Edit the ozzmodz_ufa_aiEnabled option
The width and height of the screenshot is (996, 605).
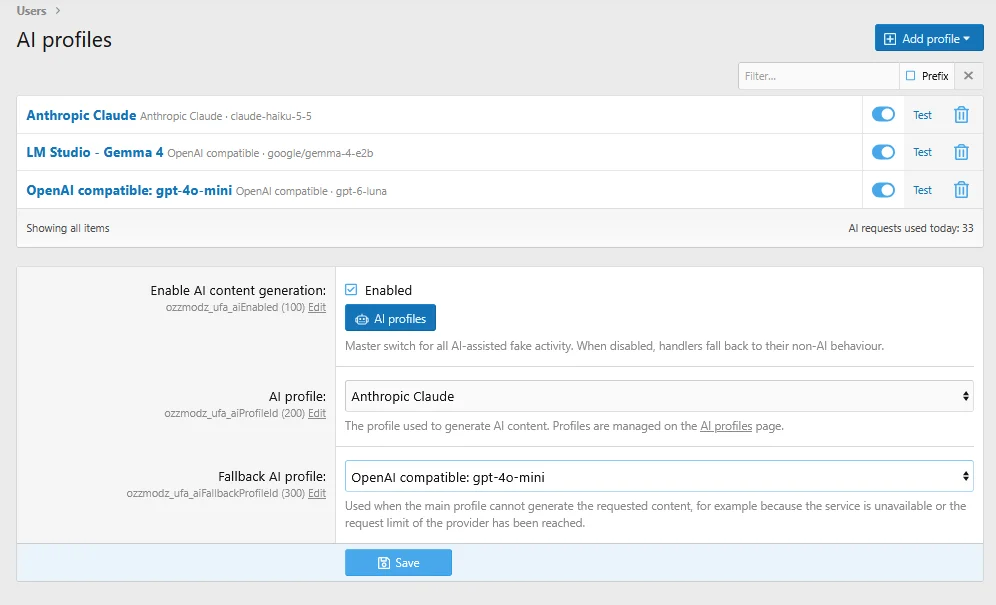pyautogui.click(x=317, y=308)
